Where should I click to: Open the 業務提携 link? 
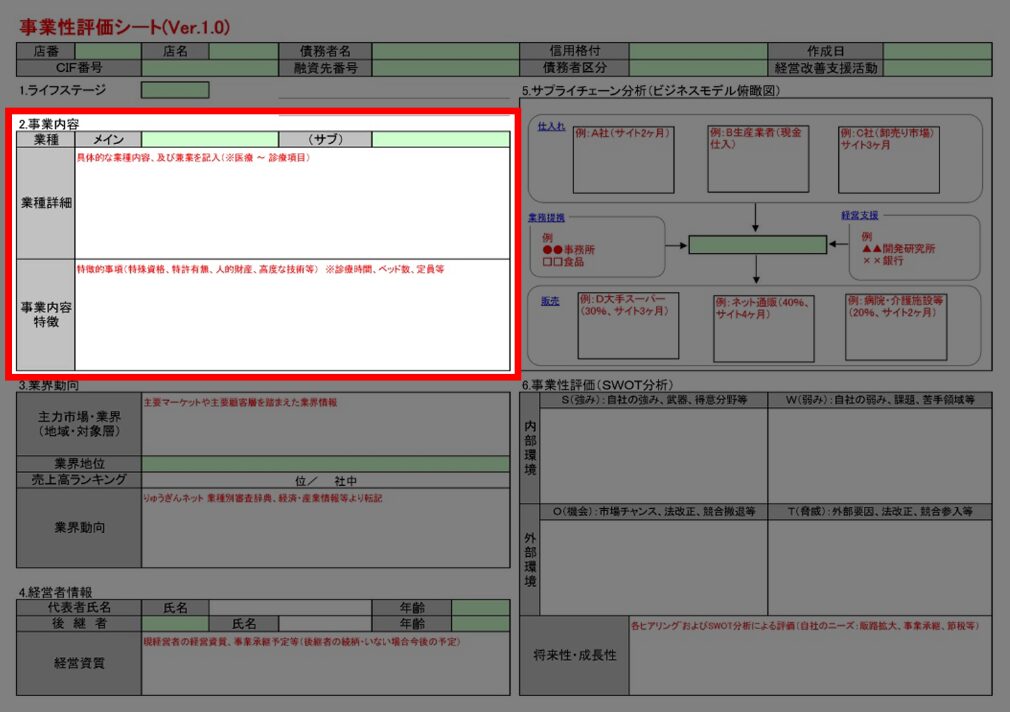tap(546, 218)
